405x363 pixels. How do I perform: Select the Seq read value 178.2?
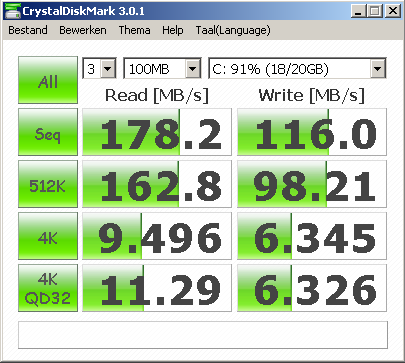click(x=157, y=132)
